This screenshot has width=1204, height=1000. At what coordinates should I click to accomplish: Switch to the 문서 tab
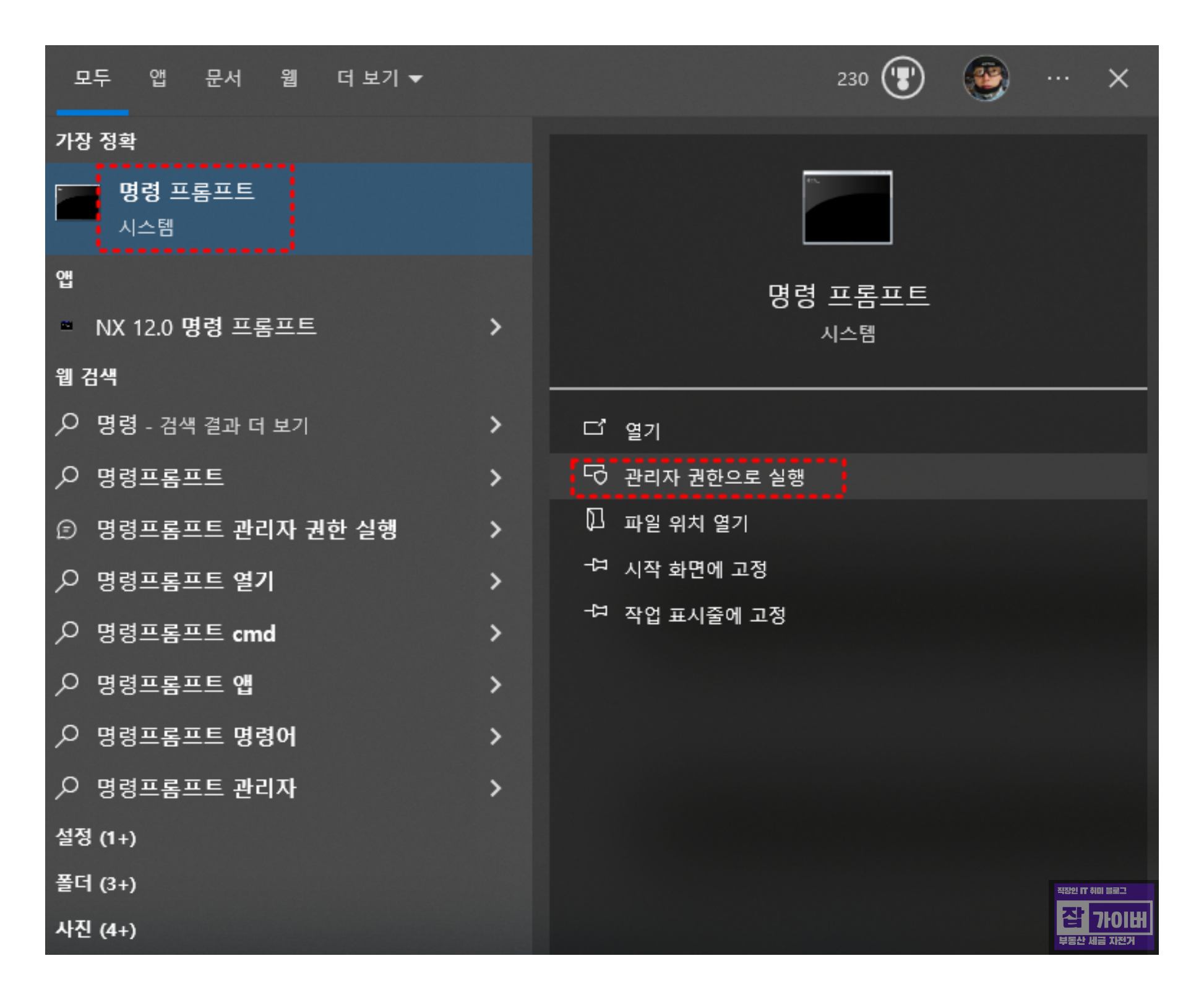(223, 79)
